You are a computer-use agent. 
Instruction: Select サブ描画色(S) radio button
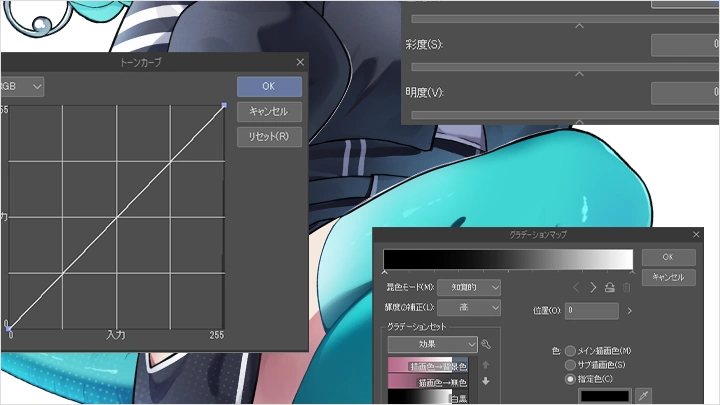pos(570,365)
